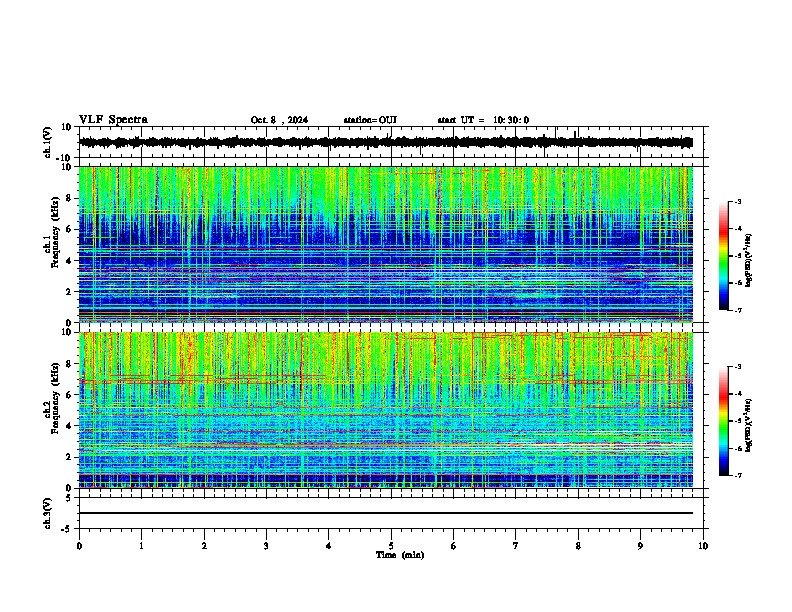Click time axis tick label "6"
This screenshot has height=612, width=792.
pyautogui.click(x=453, y=546)
